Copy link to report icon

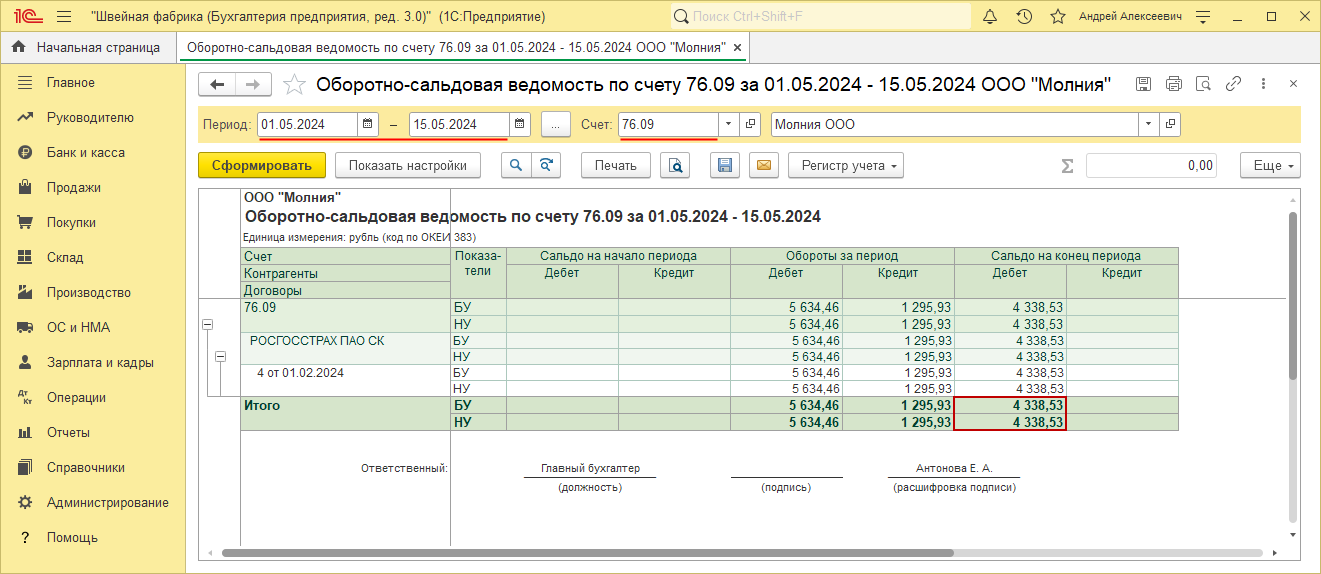pyautogui.click(x=1234, y=84)
